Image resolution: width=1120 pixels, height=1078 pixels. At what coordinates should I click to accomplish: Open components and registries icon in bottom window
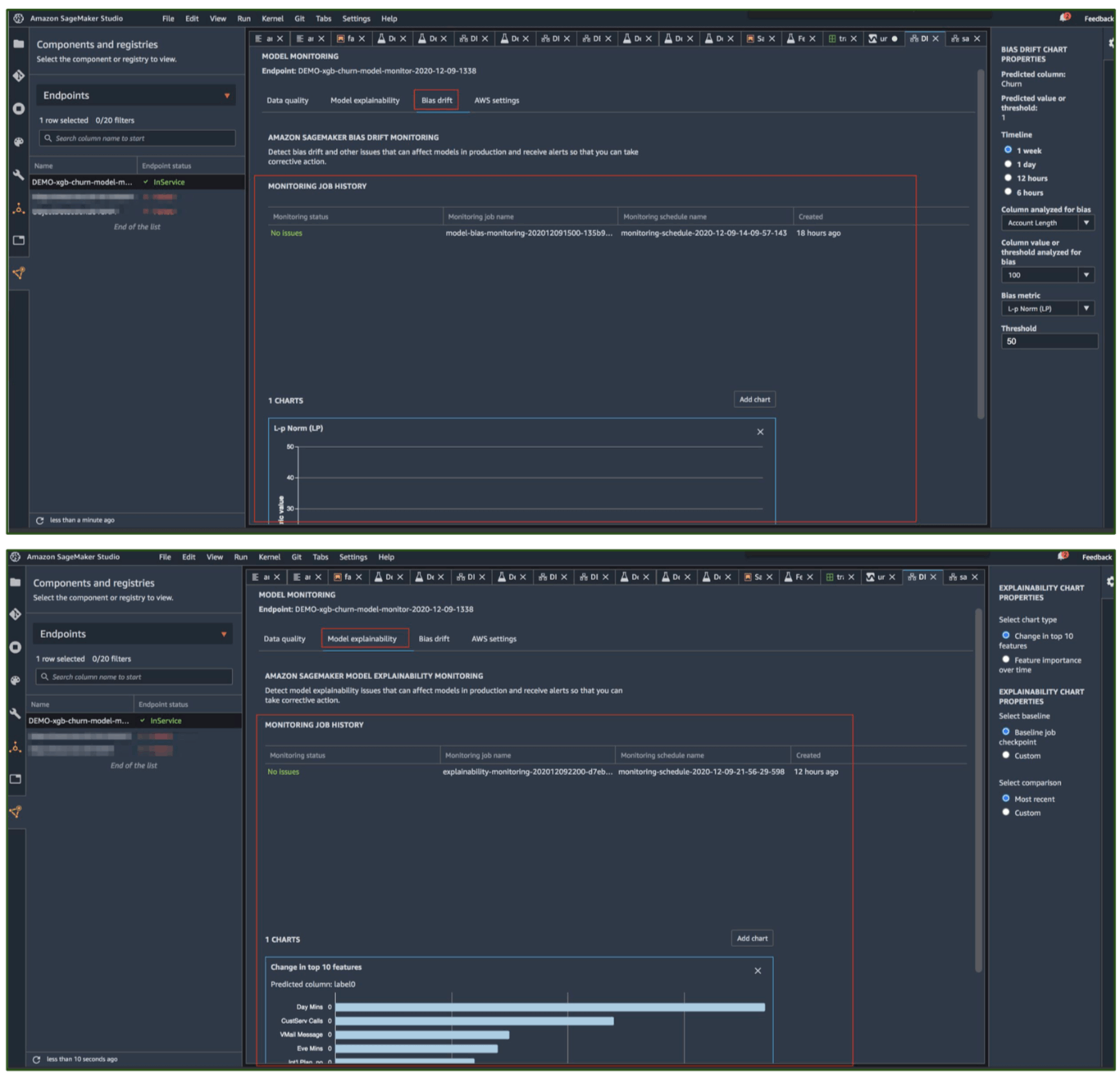point(15,746)
